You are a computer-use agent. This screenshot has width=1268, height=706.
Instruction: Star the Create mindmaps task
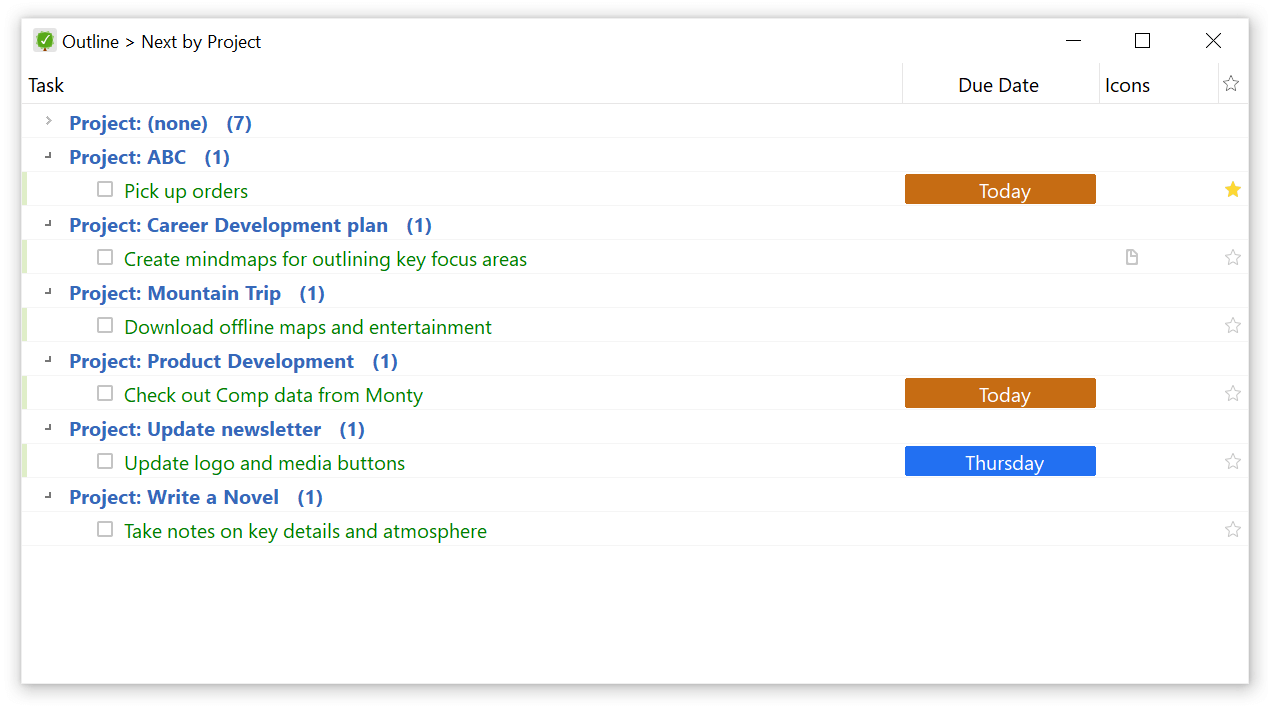(1232, 257)
